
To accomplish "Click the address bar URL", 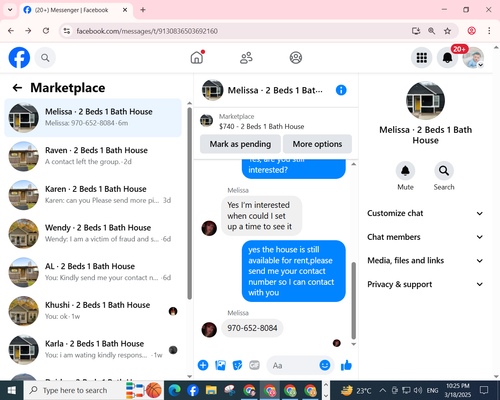I will [x=147, y=31].
